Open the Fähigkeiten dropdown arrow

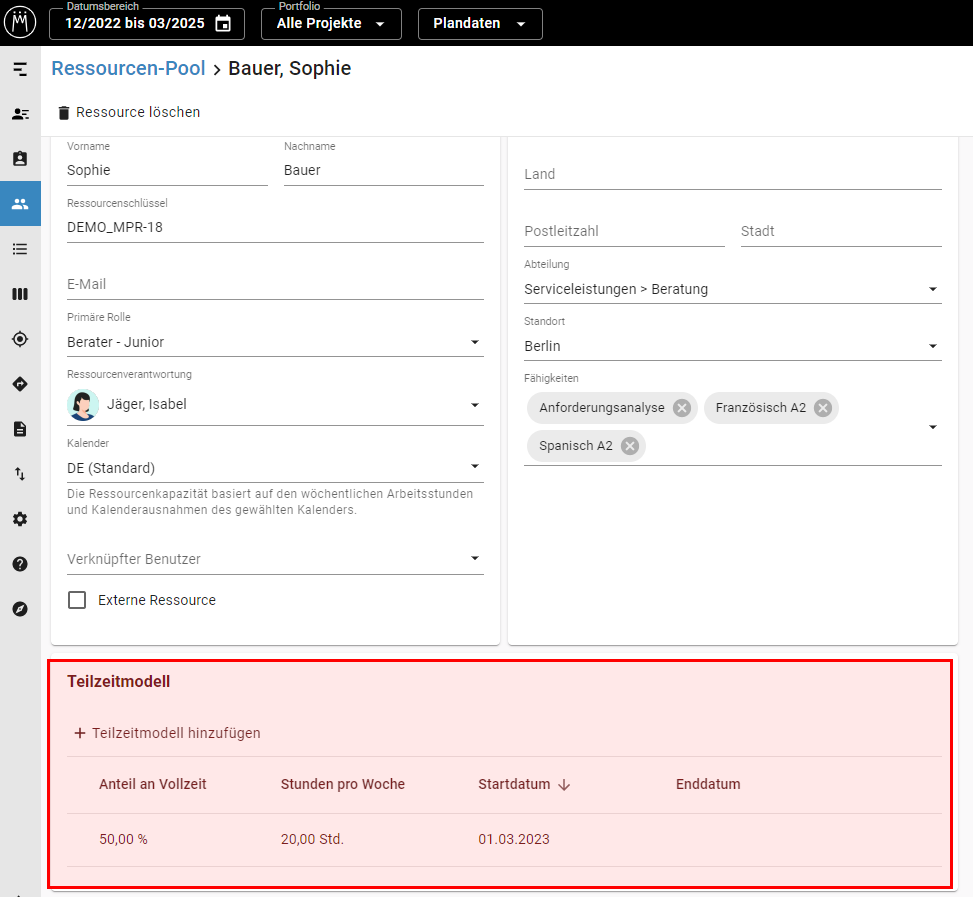pyautogui.click(x=933, y=427)
